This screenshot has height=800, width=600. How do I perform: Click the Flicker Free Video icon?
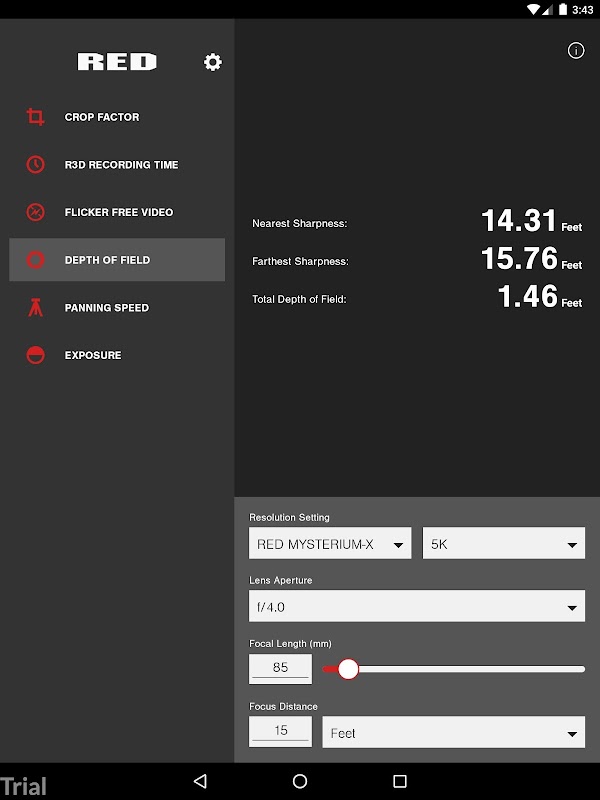pyautogui.click(x=35, y=212)
